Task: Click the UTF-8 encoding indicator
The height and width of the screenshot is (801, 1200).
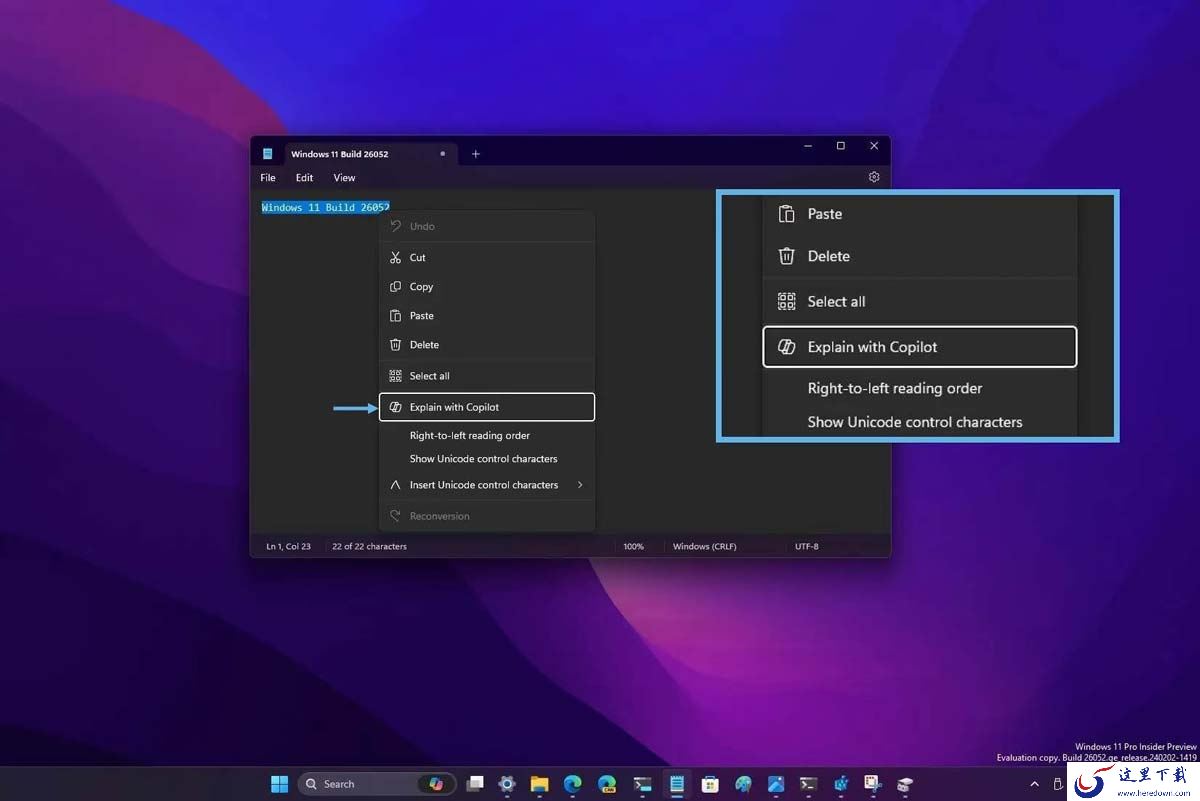Action: pos(806,547)
